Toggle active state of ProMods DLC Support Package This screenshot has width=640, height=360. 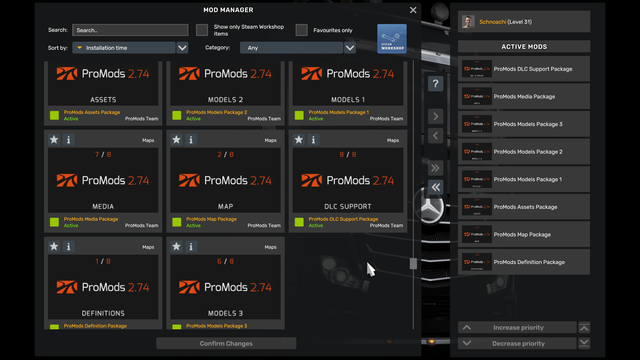click(x=299, y=222)
